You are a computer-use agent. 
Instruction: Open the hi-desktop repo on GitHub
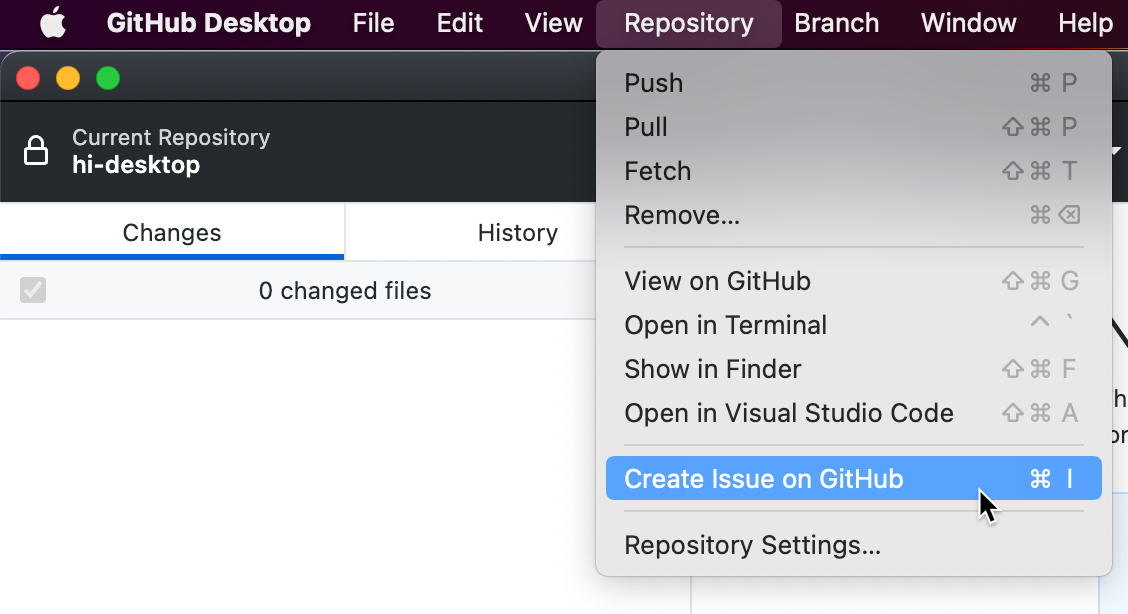click(716, 281)
